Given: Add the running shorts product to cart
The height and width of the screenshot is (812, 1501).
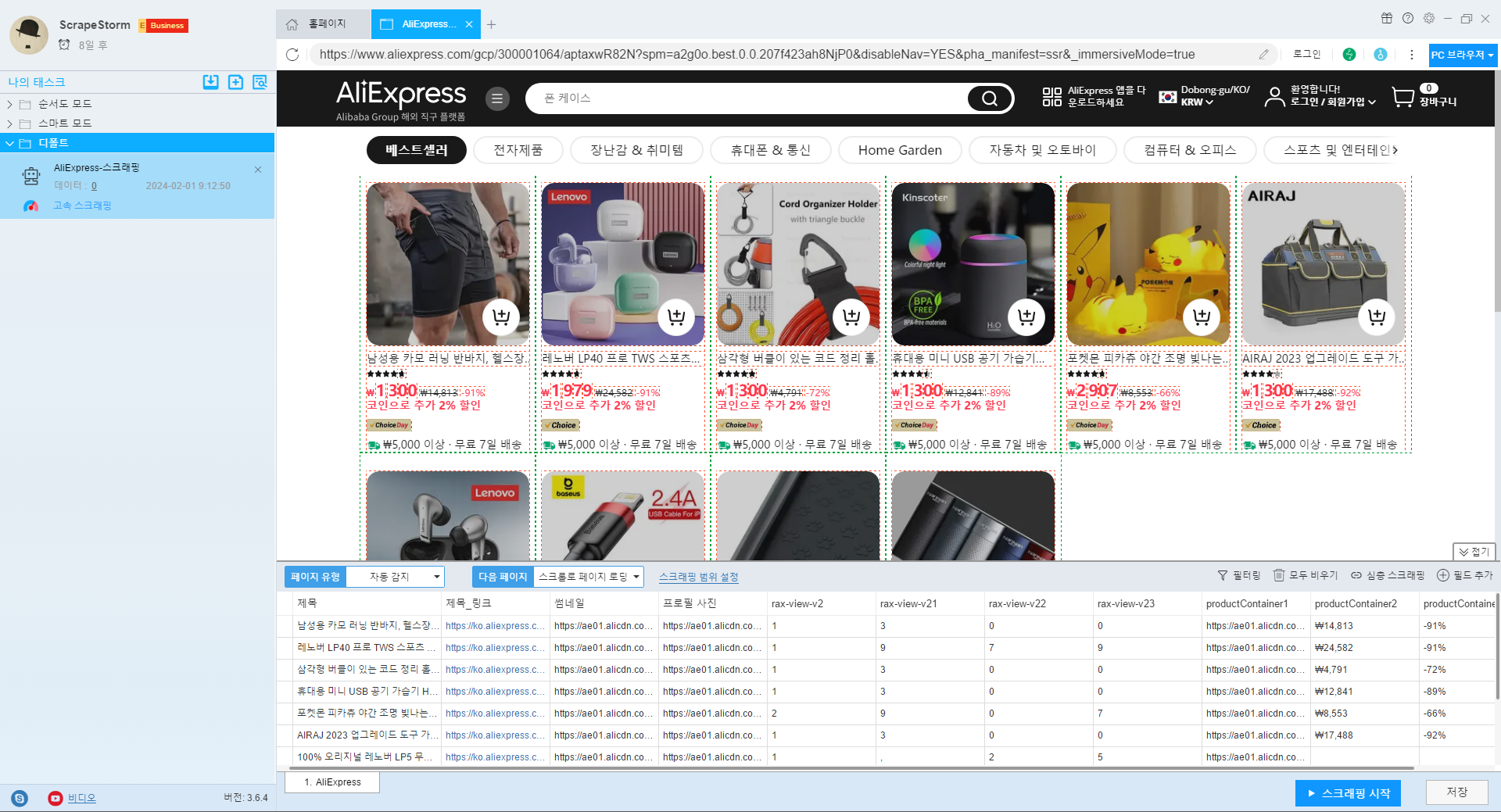Looking at the screenshot, I should click(501, 317).
